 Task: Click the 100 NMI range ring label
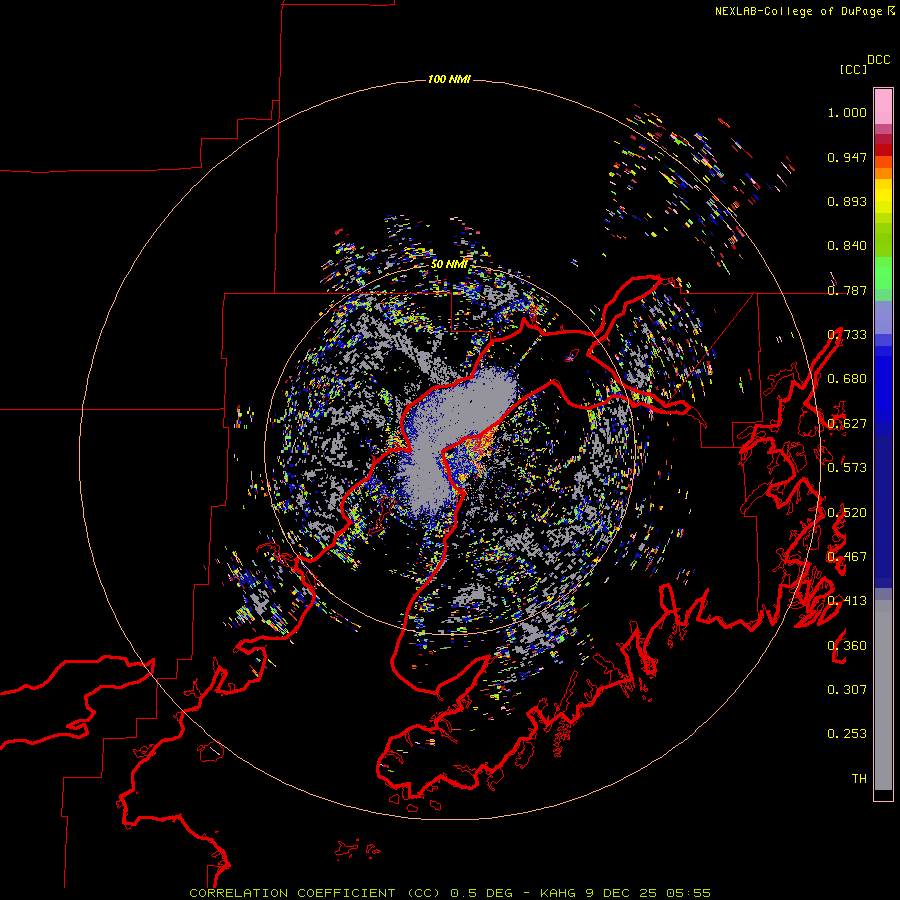coord(449,79)
